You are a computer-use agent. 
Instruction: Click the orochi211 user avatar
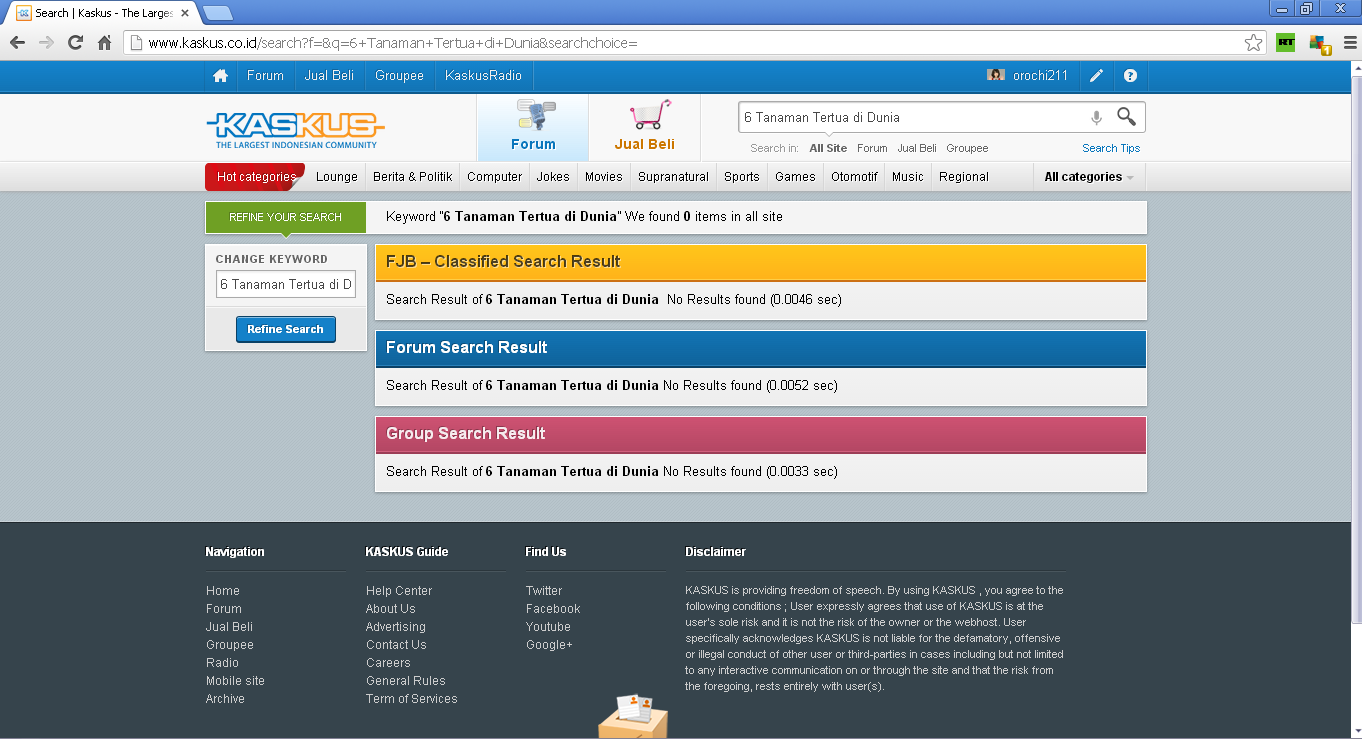click(x=996, y=75)
